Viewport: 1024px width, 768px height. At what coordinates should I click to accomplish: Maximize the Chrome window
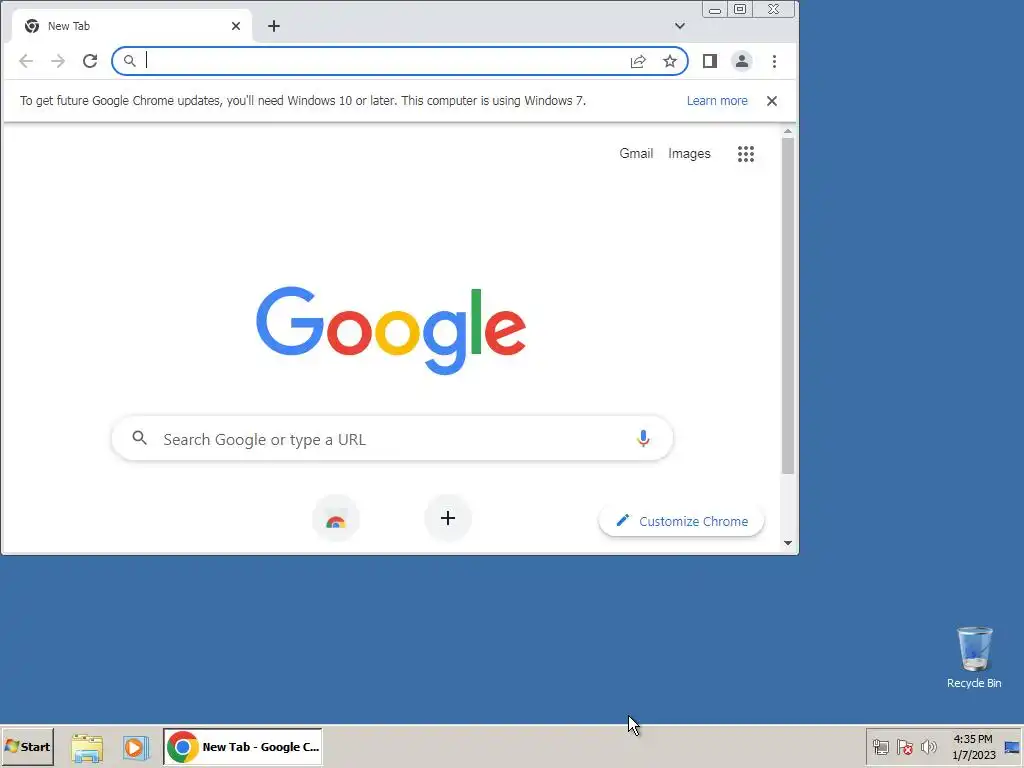point(740,10)
